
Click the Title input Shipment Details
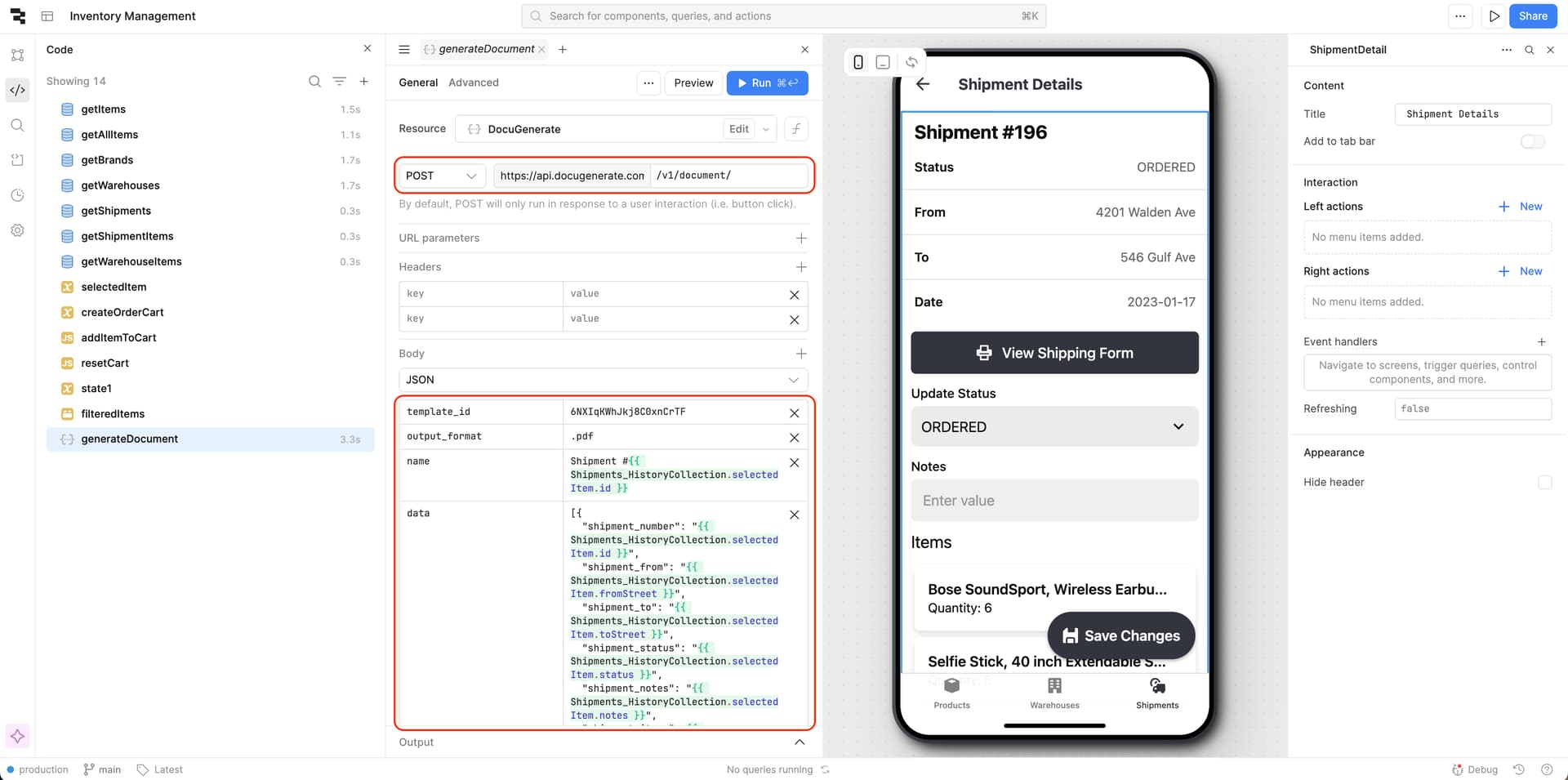(1472, 114)
